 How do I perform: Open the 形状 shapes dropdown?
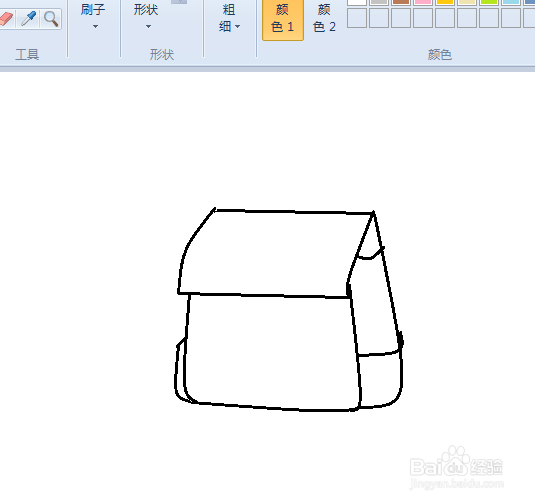point(146,16)
